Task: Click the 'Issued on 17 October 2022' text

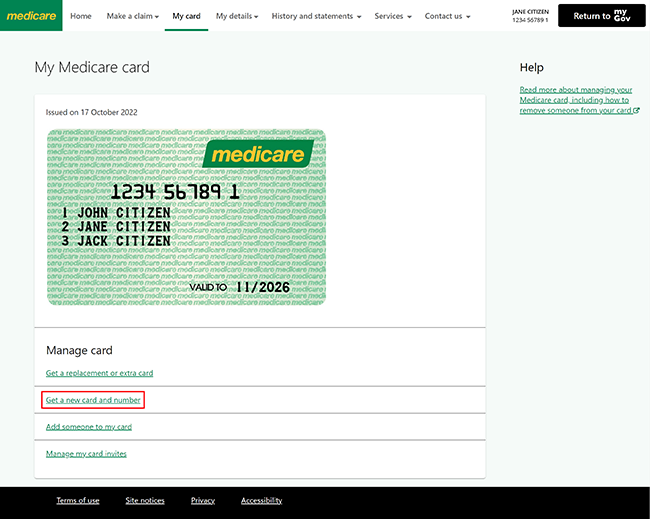Action: (92, 112)
